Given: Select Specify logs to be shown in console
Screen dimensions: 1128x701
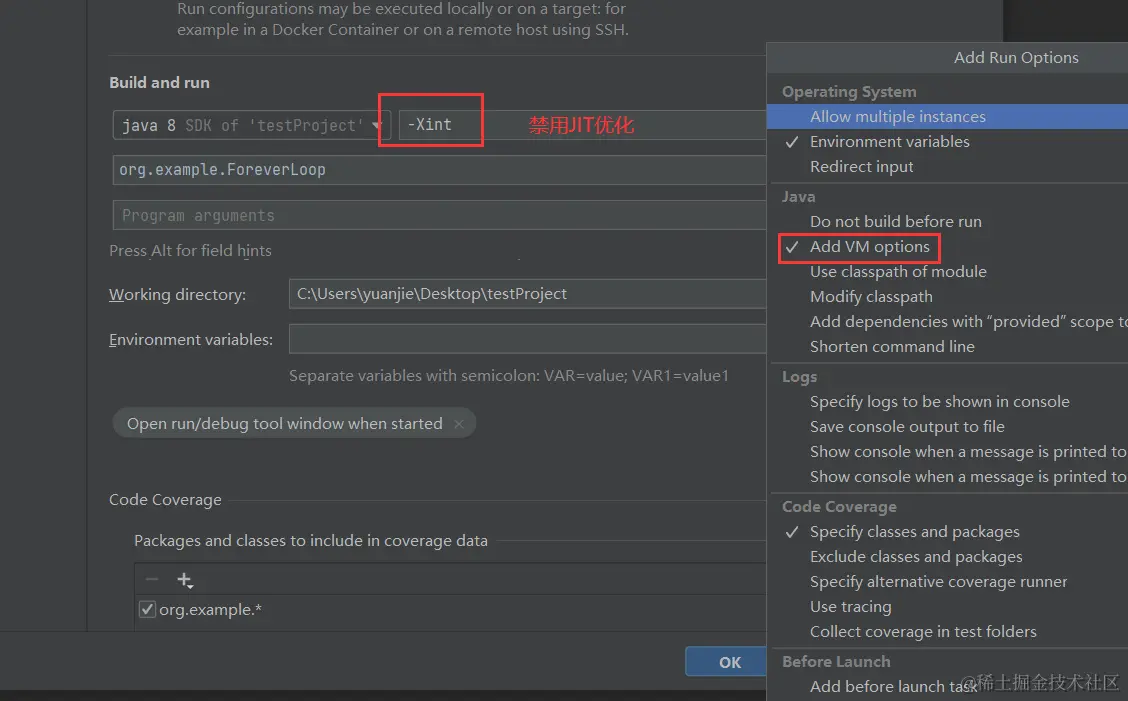Looking at the screenshot, I should click(x=947, y=402).
